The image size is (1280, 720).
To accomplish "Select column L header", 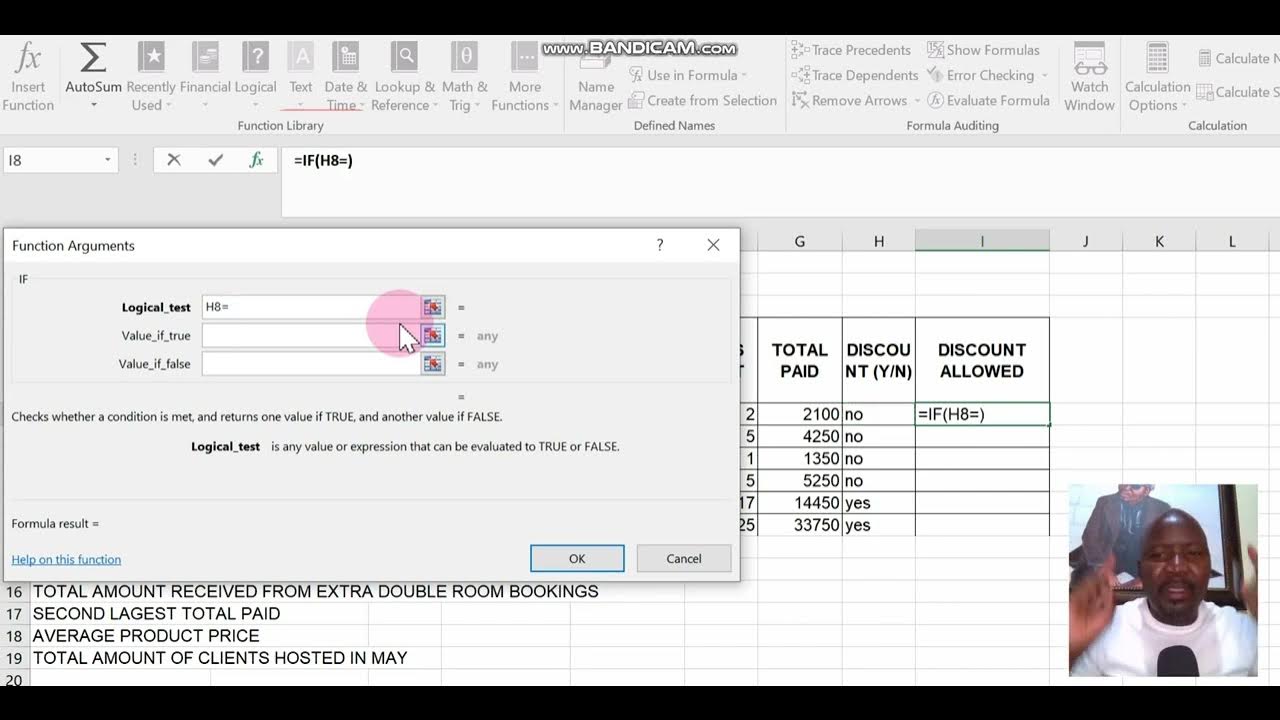I will click(x=1232, y=241).
